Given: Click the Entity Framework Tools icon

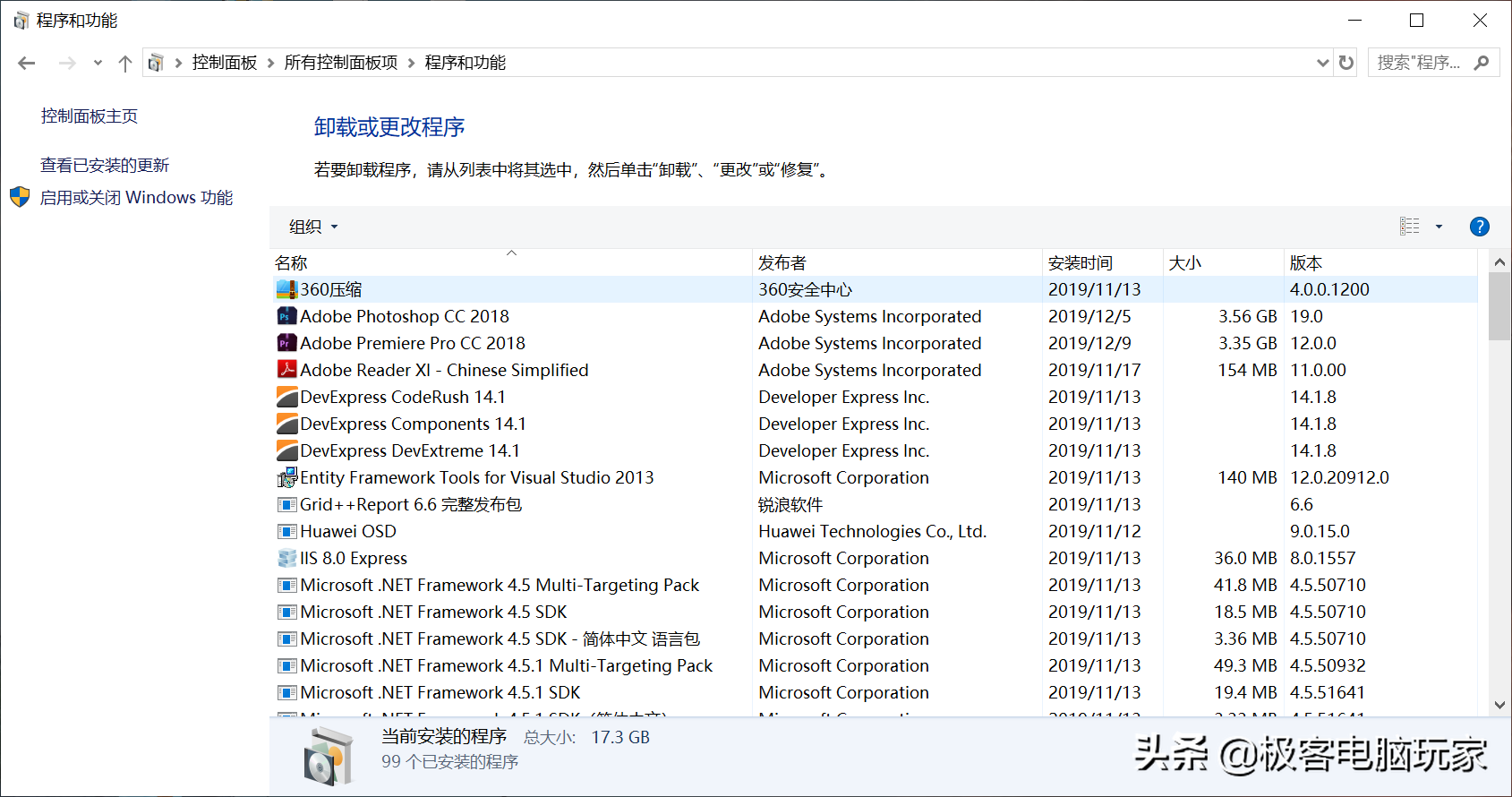Looking at the screenshot, I should click(x=286, y=477).
